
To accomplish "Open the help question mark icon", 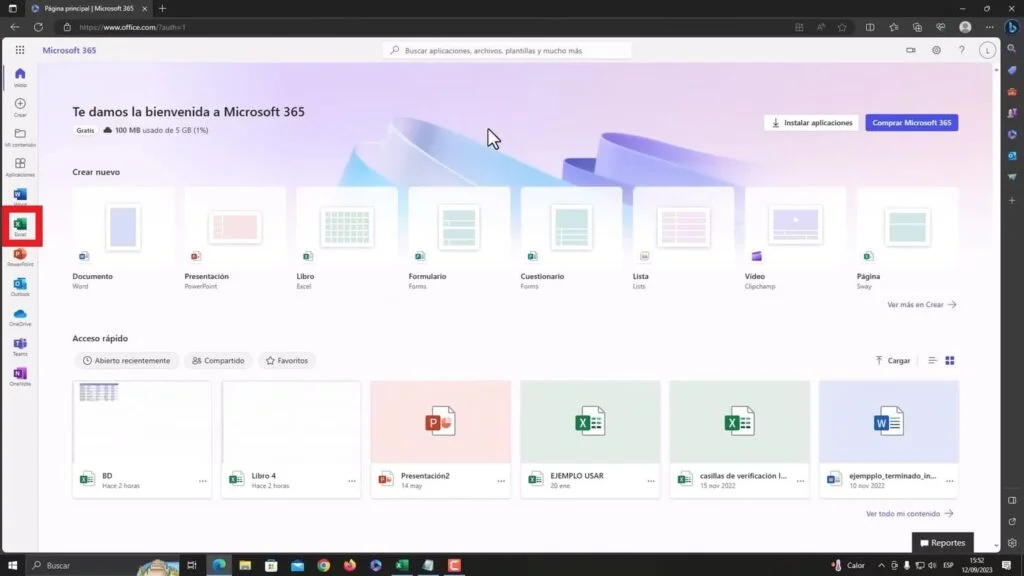I will point(961,50).
